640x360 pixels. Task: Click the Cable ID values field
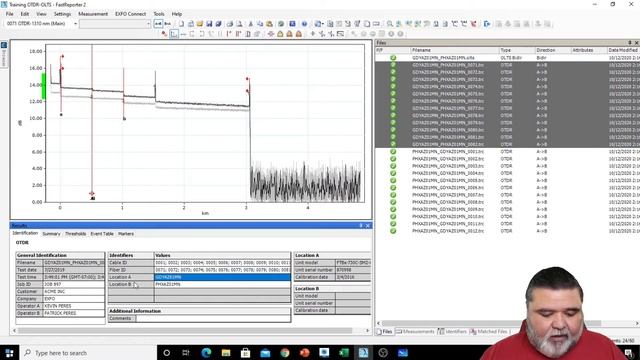click(222, 262)
